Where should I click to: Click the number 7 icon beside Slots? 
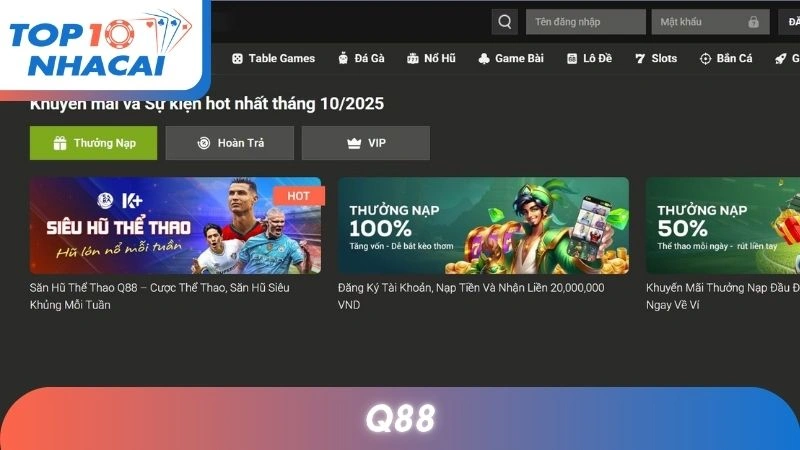click(640, 59)
